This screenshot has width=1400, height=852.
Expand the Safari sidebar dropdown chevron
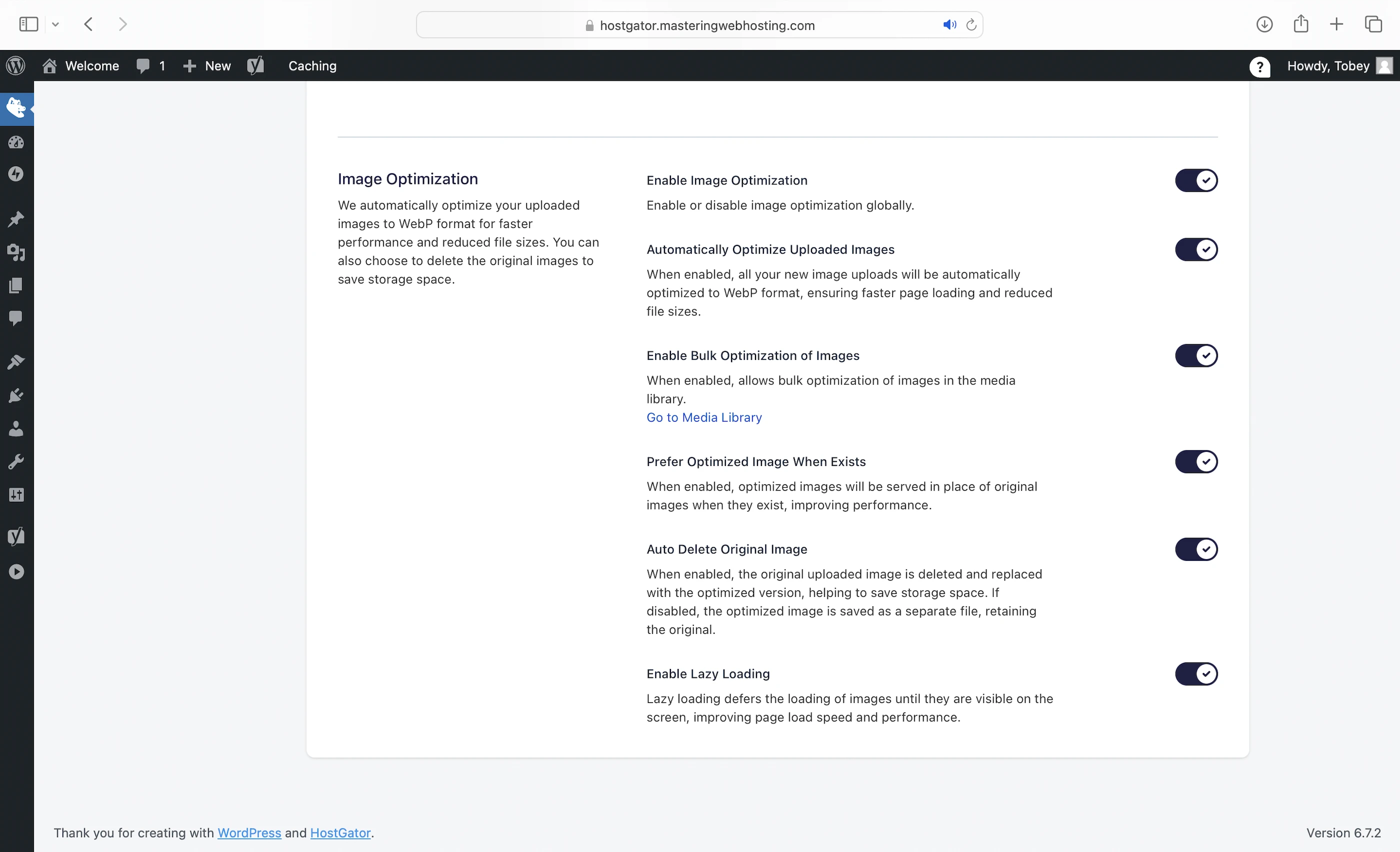coord(55,24)
